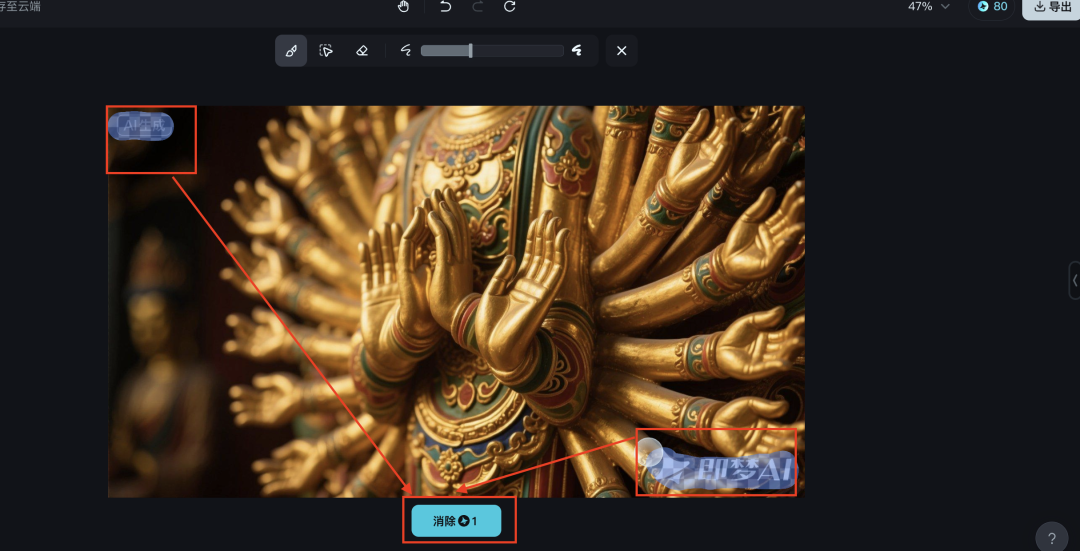Image resolution: width=1080 pixels, height=551 pixels.
Task: Select the hand pan tool
Action: [x=404, y=7]
